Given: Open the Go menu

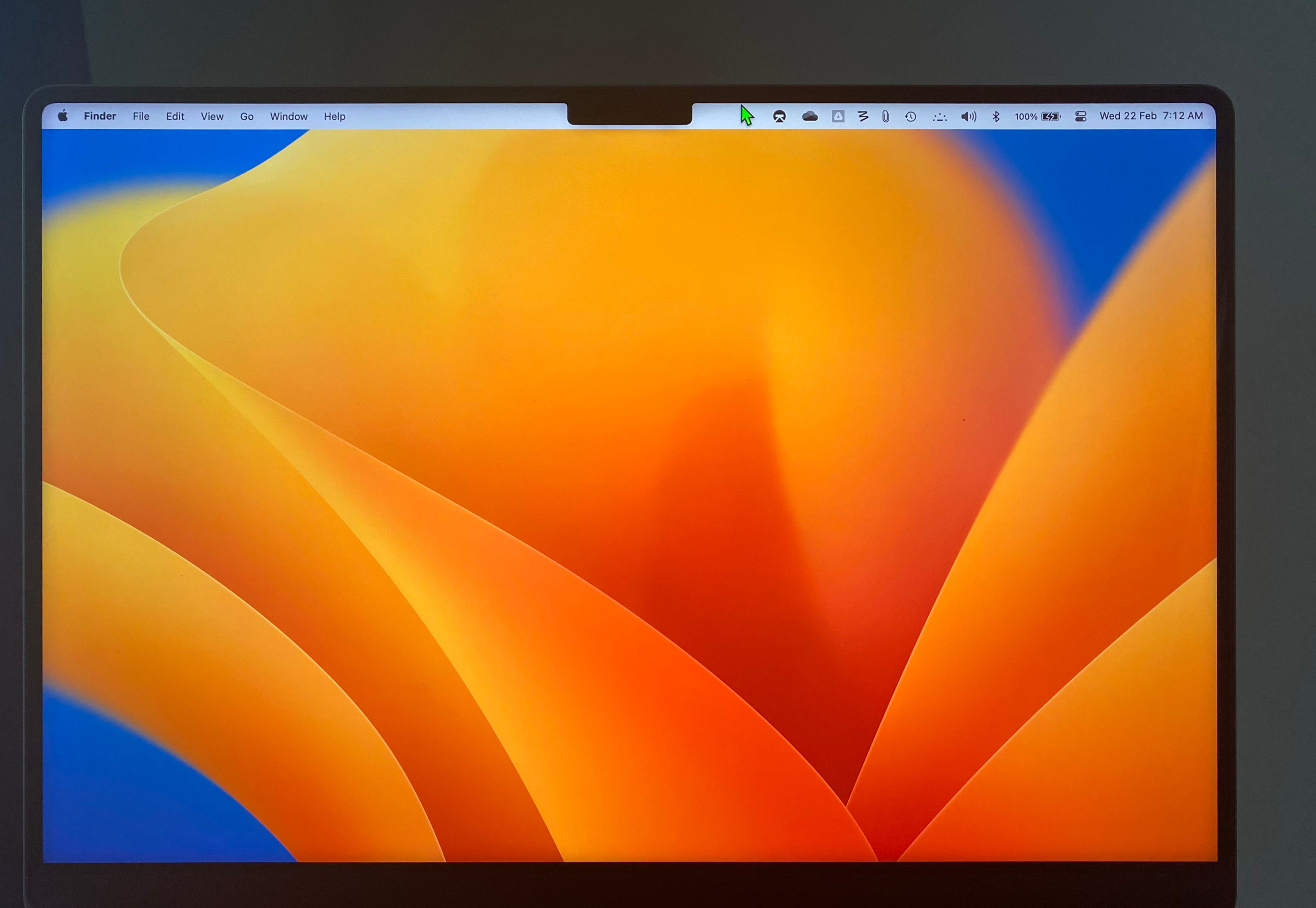Looking at the screenshot, I should click(247, 116).
